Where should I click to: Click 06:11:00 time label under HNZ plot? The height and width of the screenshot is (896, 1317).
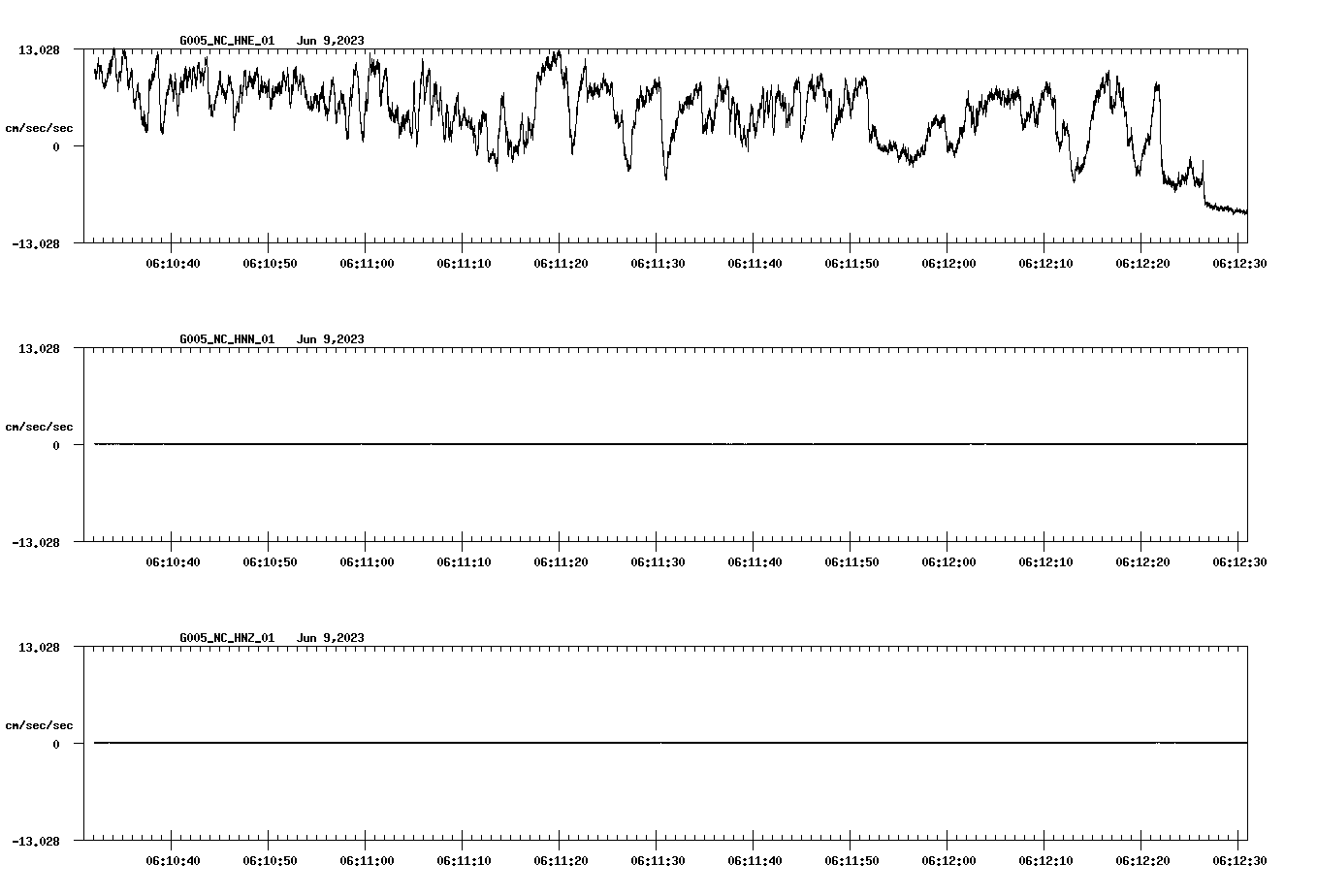point(367,861)
